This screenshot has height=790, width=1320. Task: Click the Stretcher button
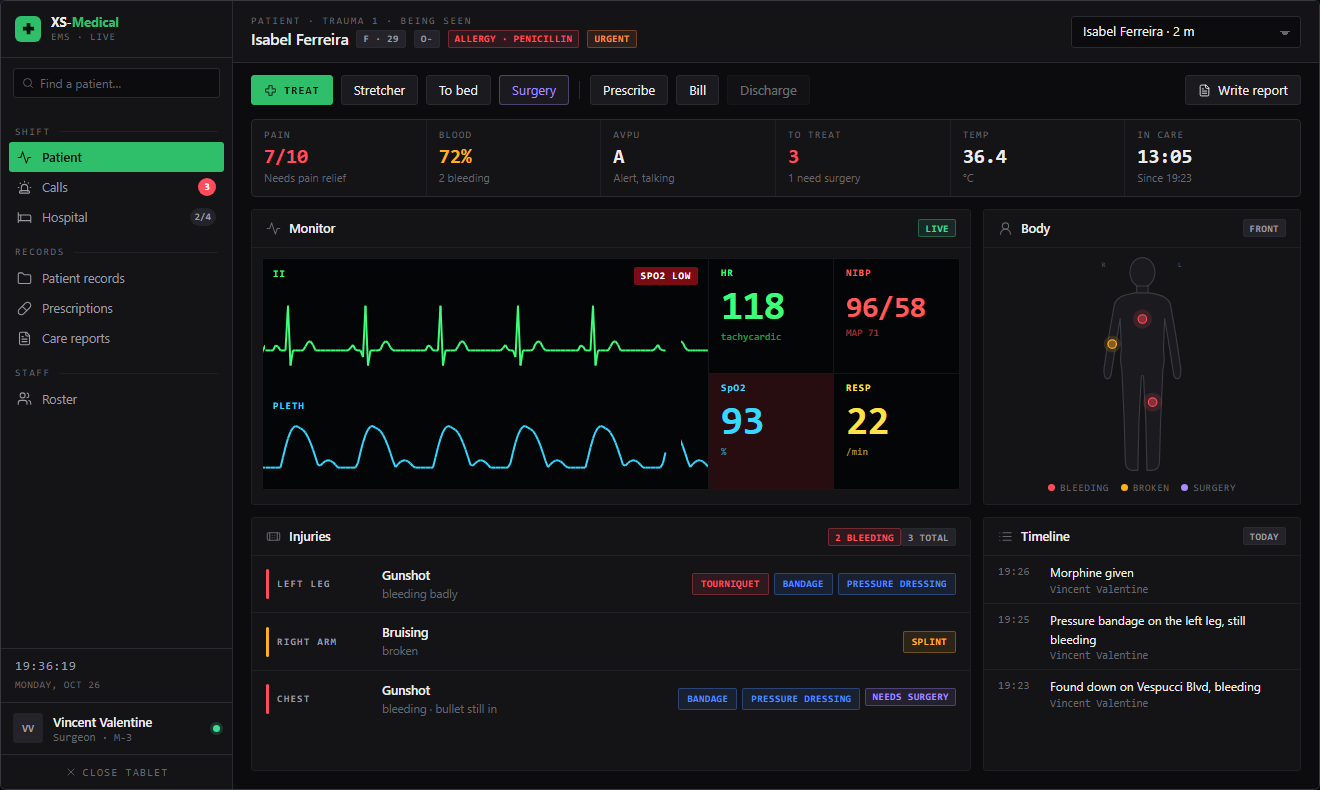379,90
